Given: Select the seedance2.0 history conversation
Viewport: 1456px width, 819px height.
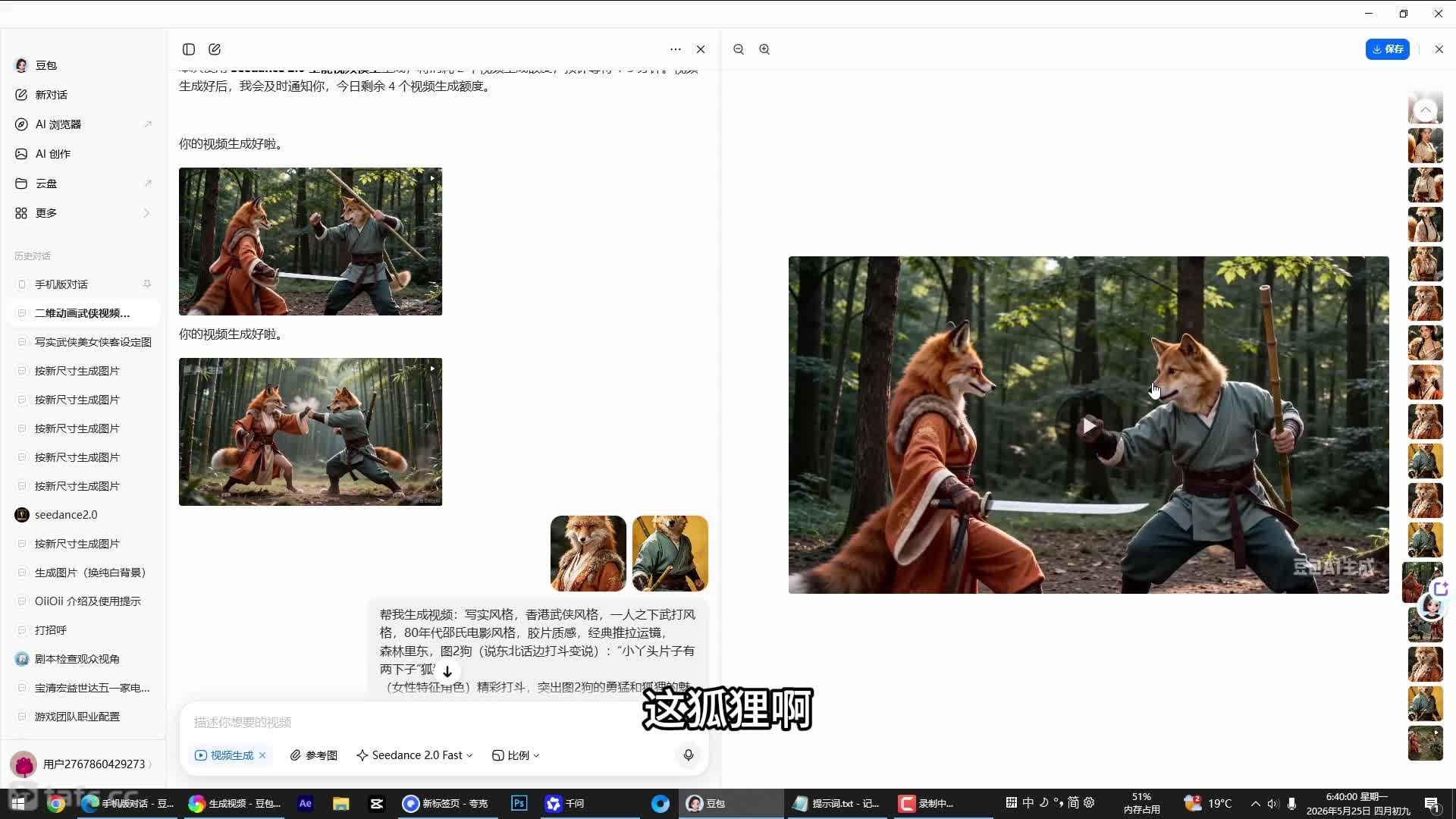Looking at the screenshot, I should (83, 515).
